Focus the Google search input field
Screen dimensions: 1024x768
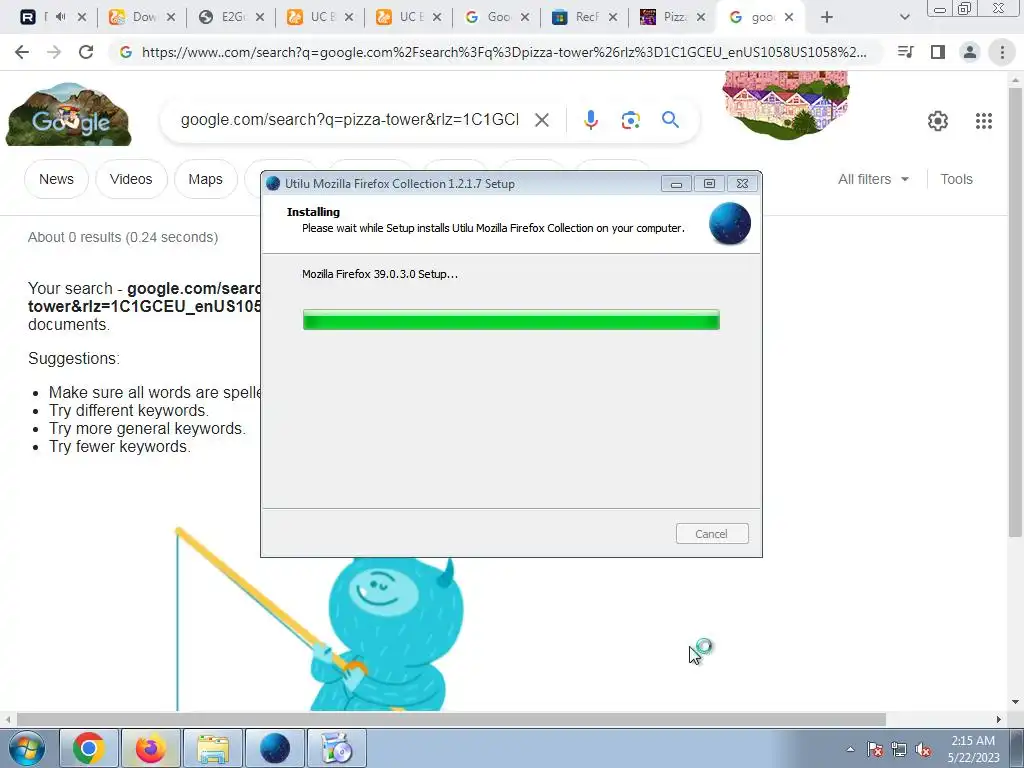(349, 120)
